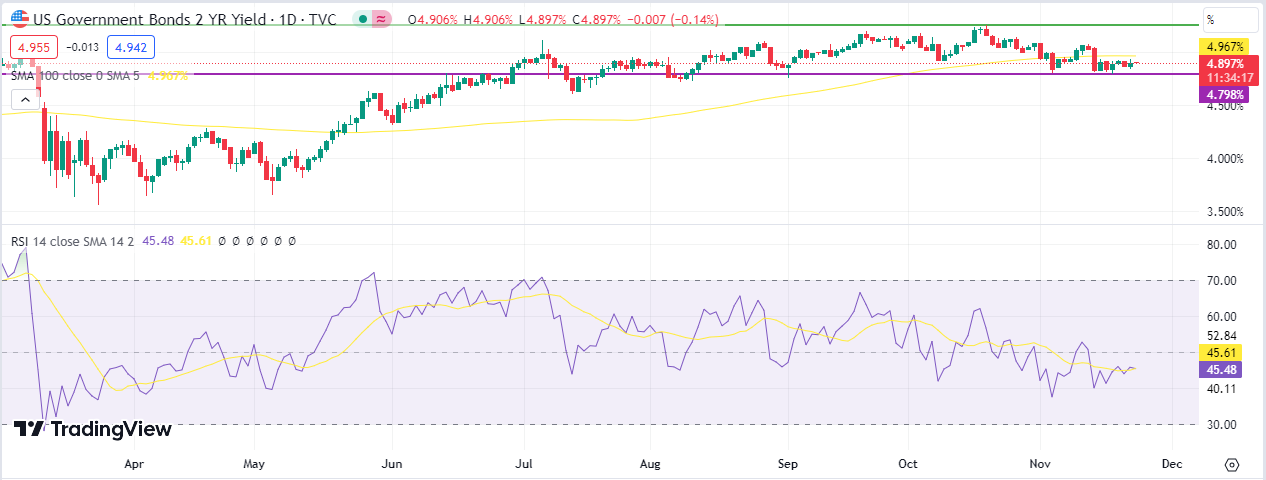Click the purple RSI value label 45.48
Screen dimensions: 1266x480
pos(1218,369)
